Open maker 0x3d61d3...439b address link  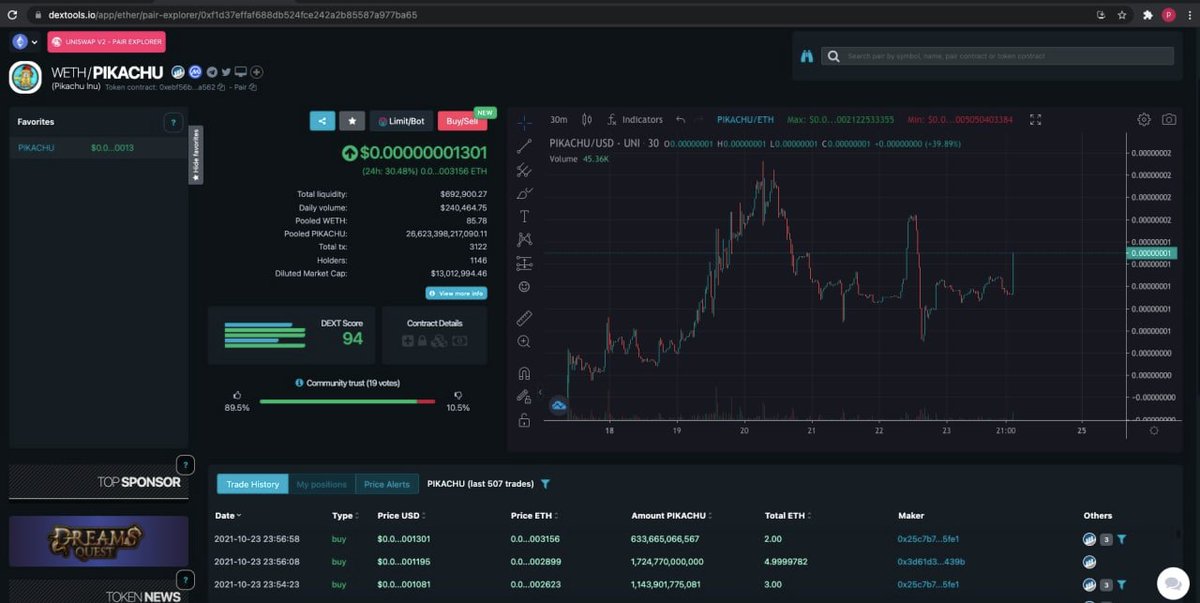(929, 562)
